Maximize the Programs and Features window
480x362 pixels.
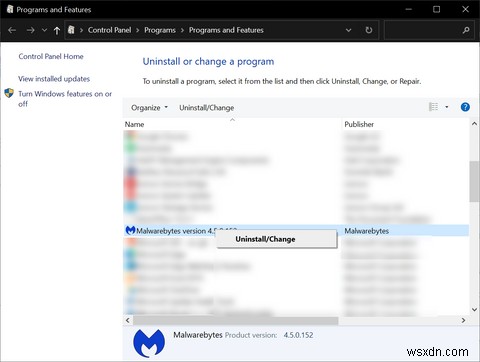click(436, 9)
